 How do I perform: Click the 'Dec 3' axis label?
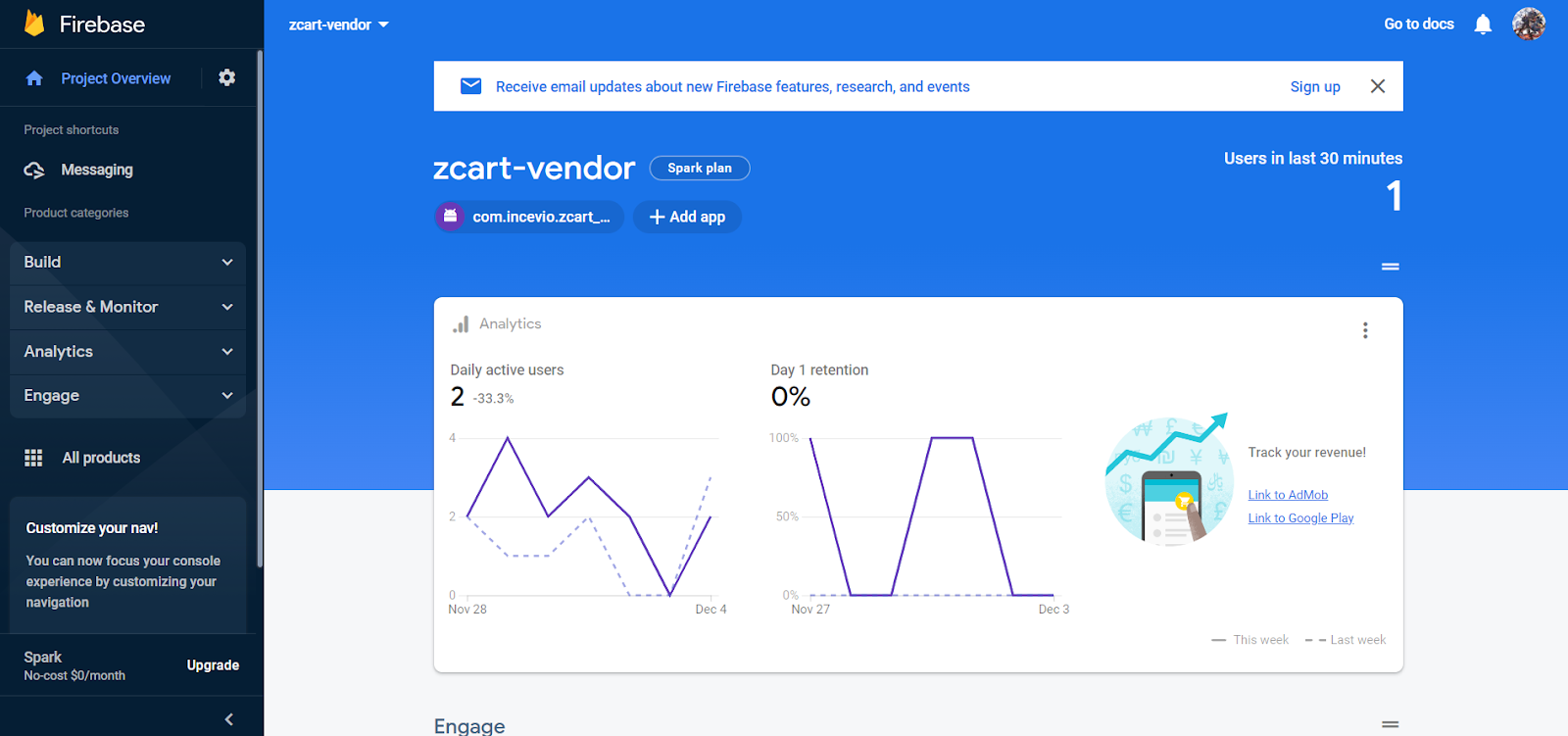coord(1053,610)
